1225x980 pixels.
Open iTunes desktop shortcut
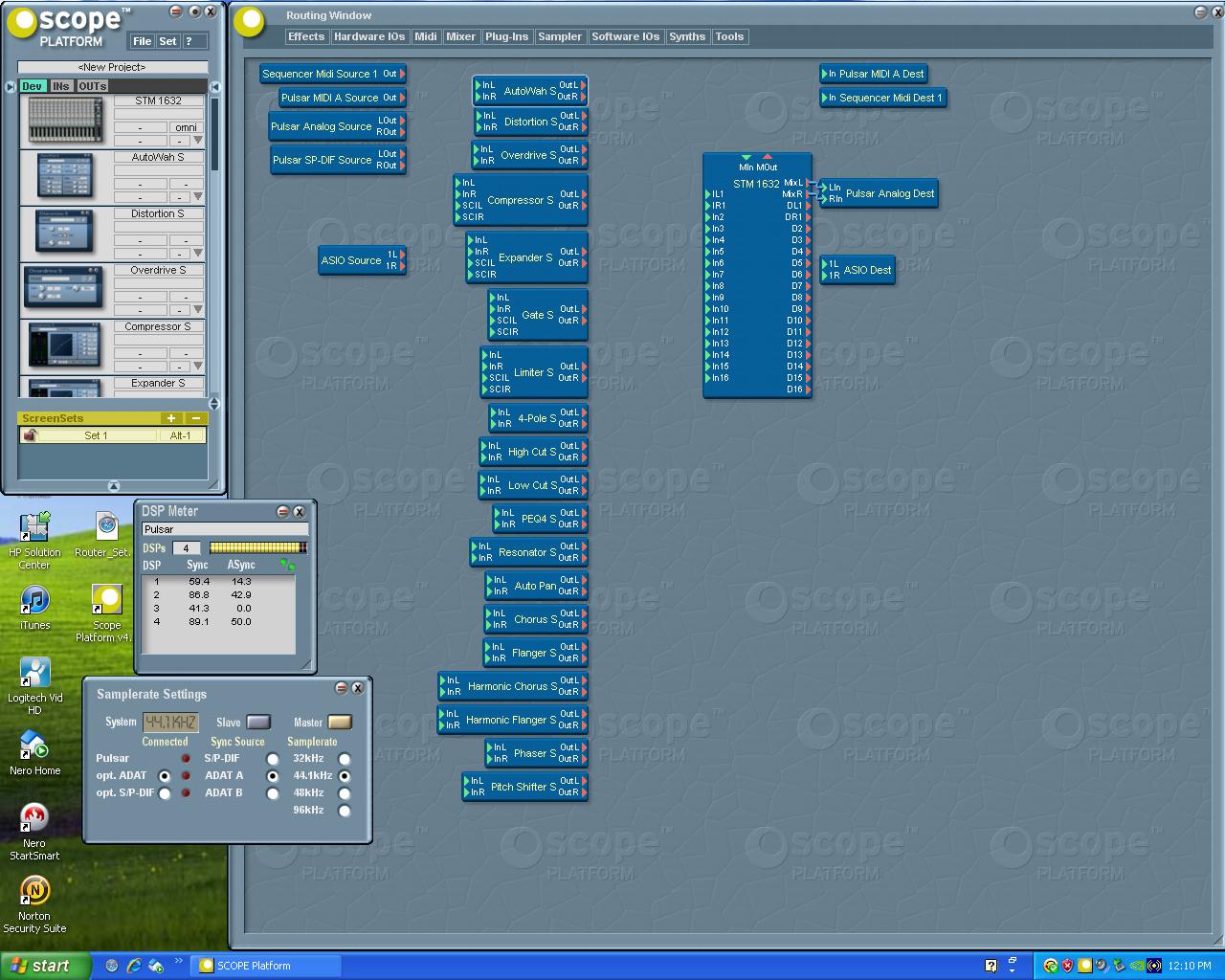tap(34, 609)
